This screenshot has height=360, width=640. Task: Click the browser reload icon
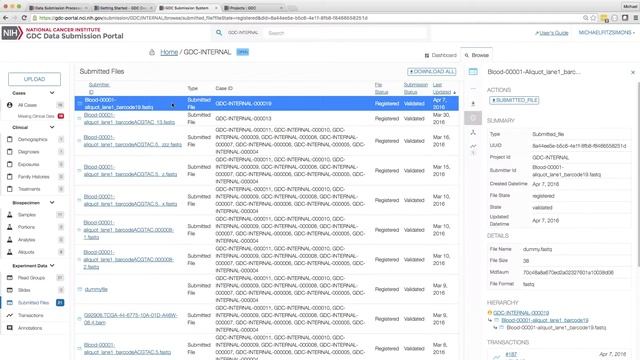coord(24,18)
